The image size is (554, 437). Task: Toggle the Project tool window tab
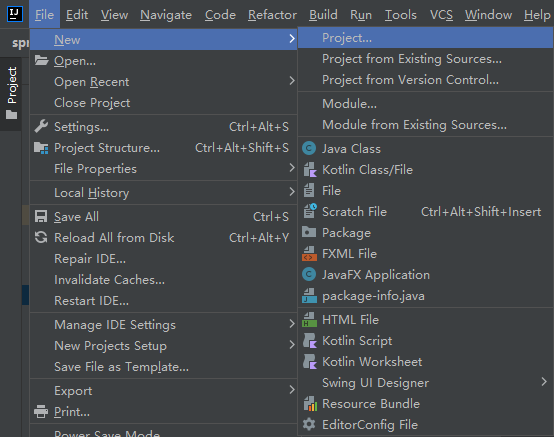click(12, 93)
